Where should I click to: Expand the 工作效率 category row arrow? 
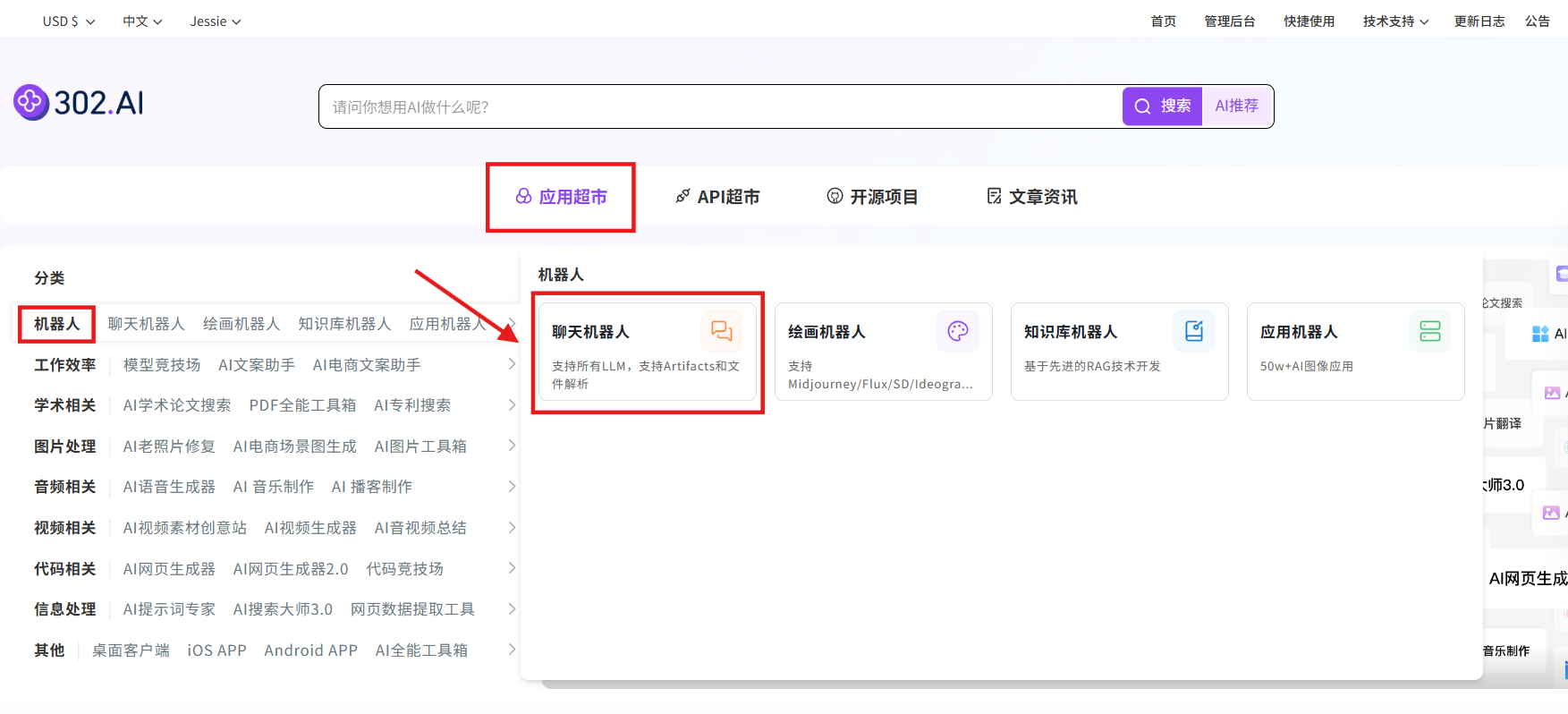tap(512, 364)
